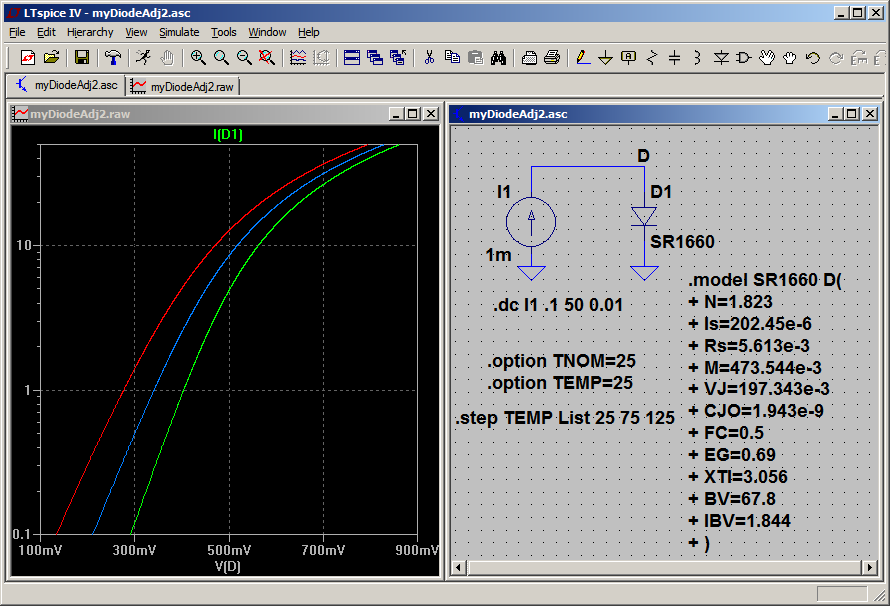Select the Pan magnifier tool
This screenshot has height=606, width=890.
tap(221, 57)
